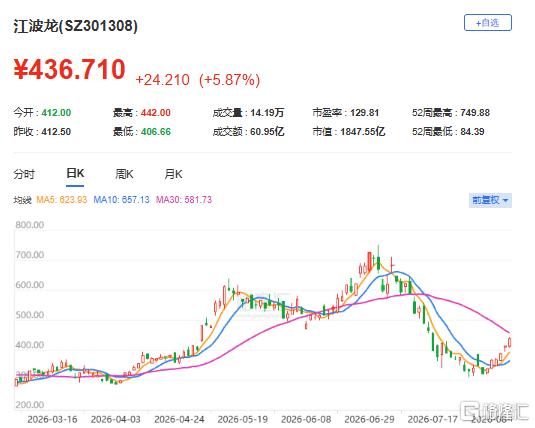Image resolution: width=535 pixels, height=428 pixels.
Task: Select the day low value 406.66
Action: click(x=156, y=132)
